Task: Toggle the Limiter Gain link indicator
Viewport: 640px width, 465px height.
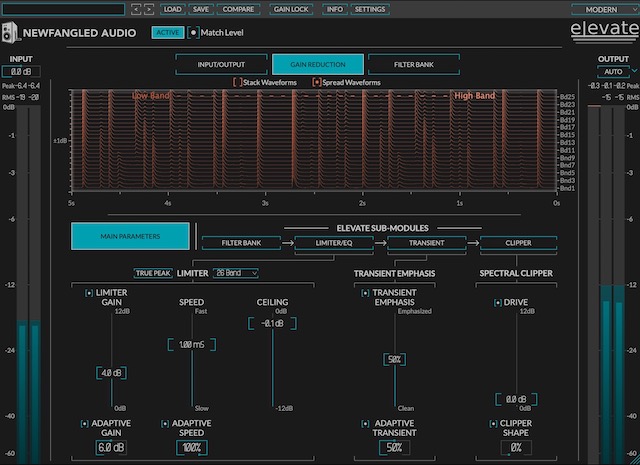Action: point(90,292)
